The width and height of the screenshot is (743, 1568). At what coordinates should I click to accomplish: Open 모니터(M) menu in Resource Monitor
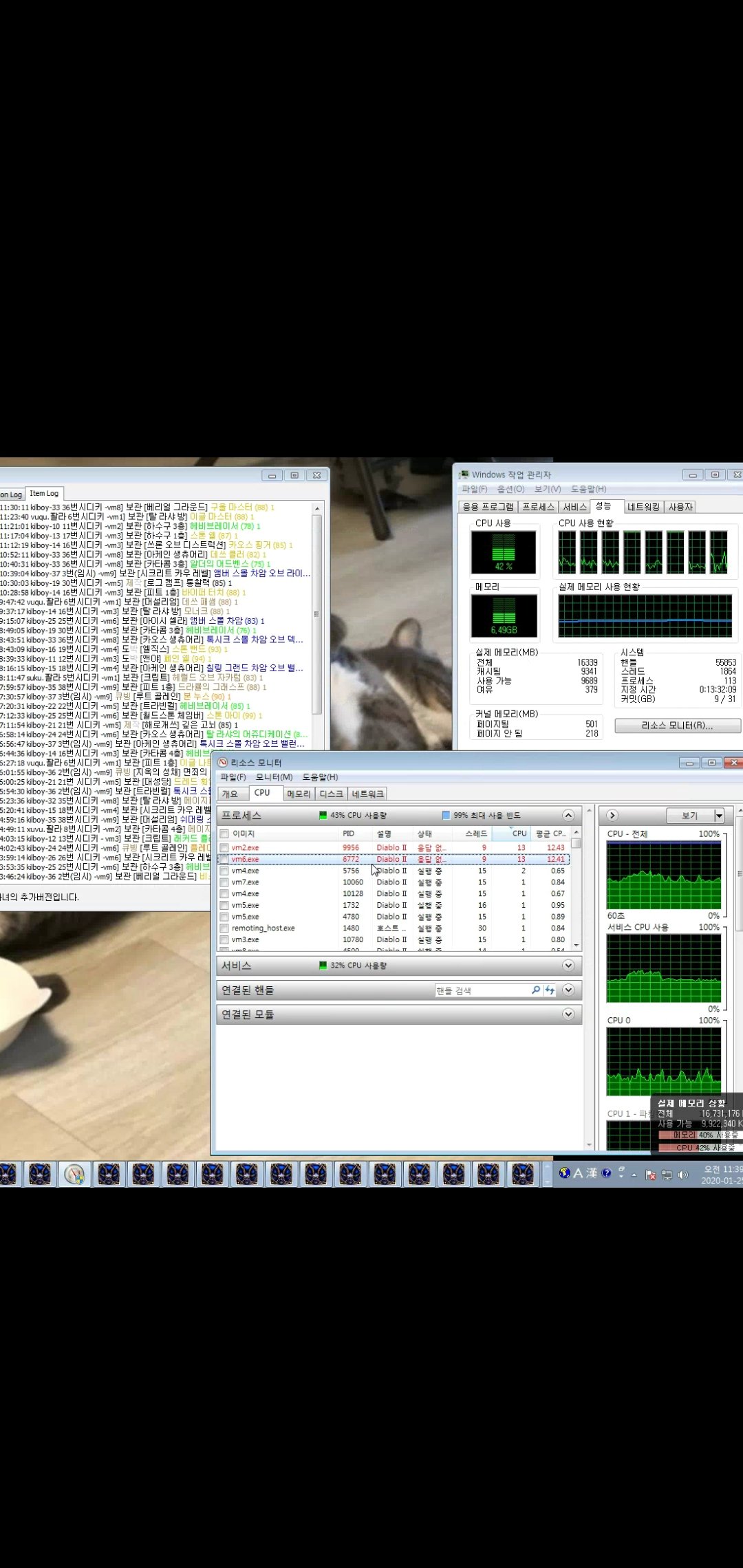pos(274,777)
